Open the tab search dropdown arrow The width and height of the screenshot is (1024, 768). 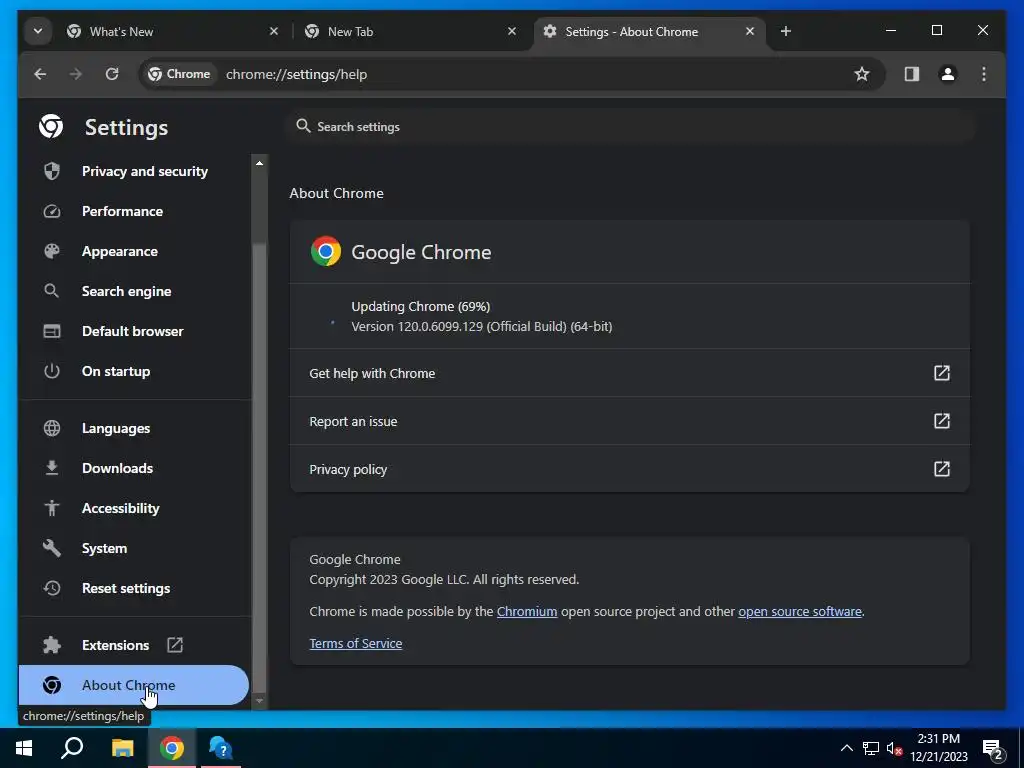38,31
